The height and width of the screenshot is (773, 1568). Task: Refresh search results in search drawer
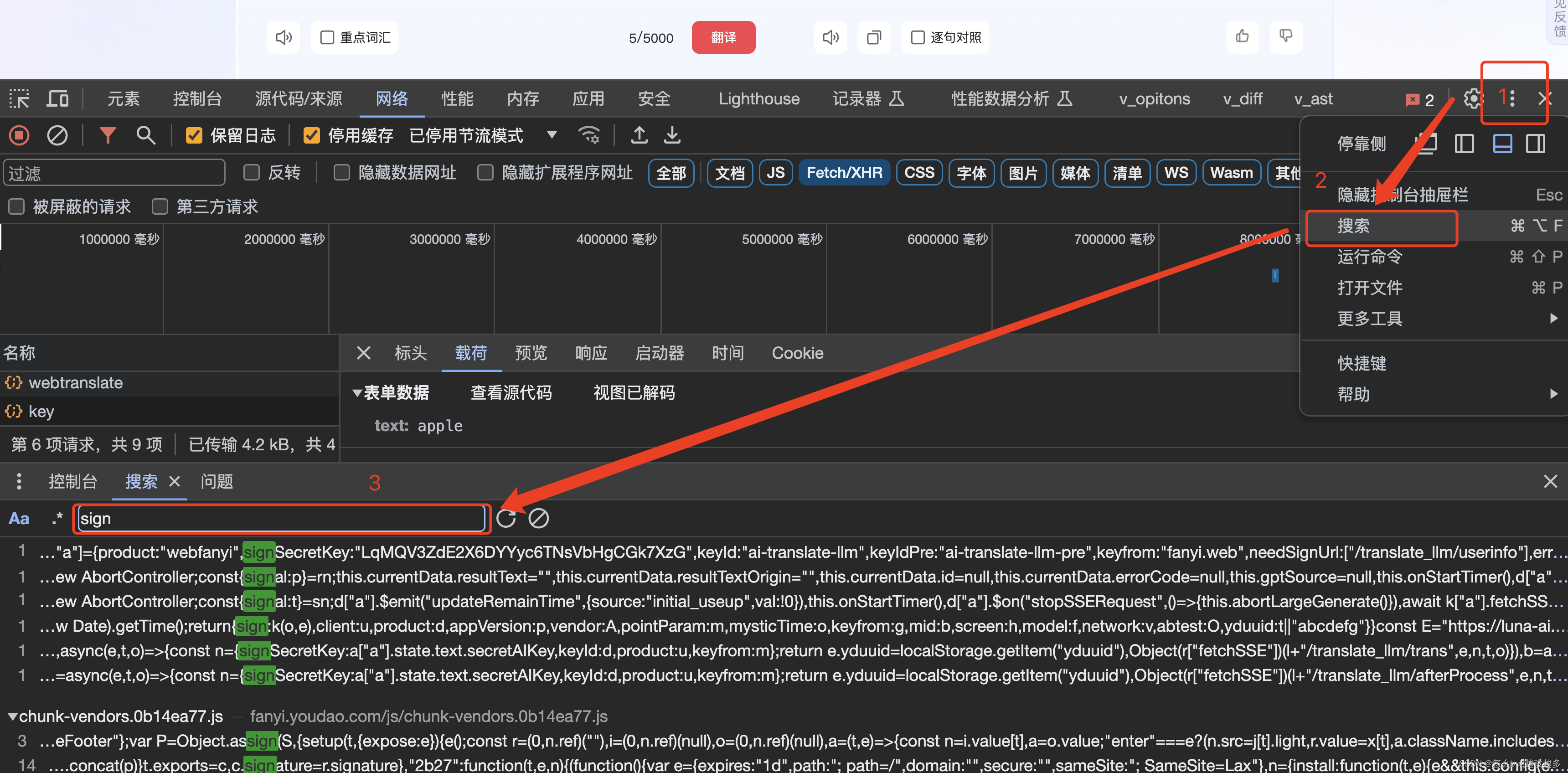coord(506,519)
